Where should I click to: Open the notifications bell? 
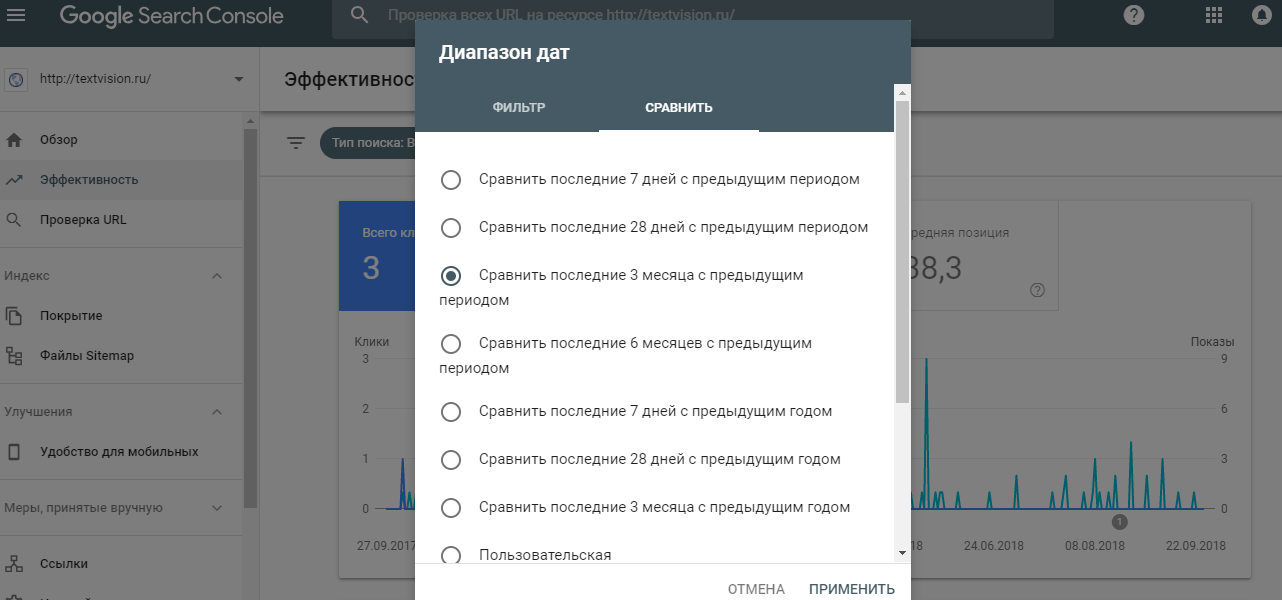(x=1262, y=15)
